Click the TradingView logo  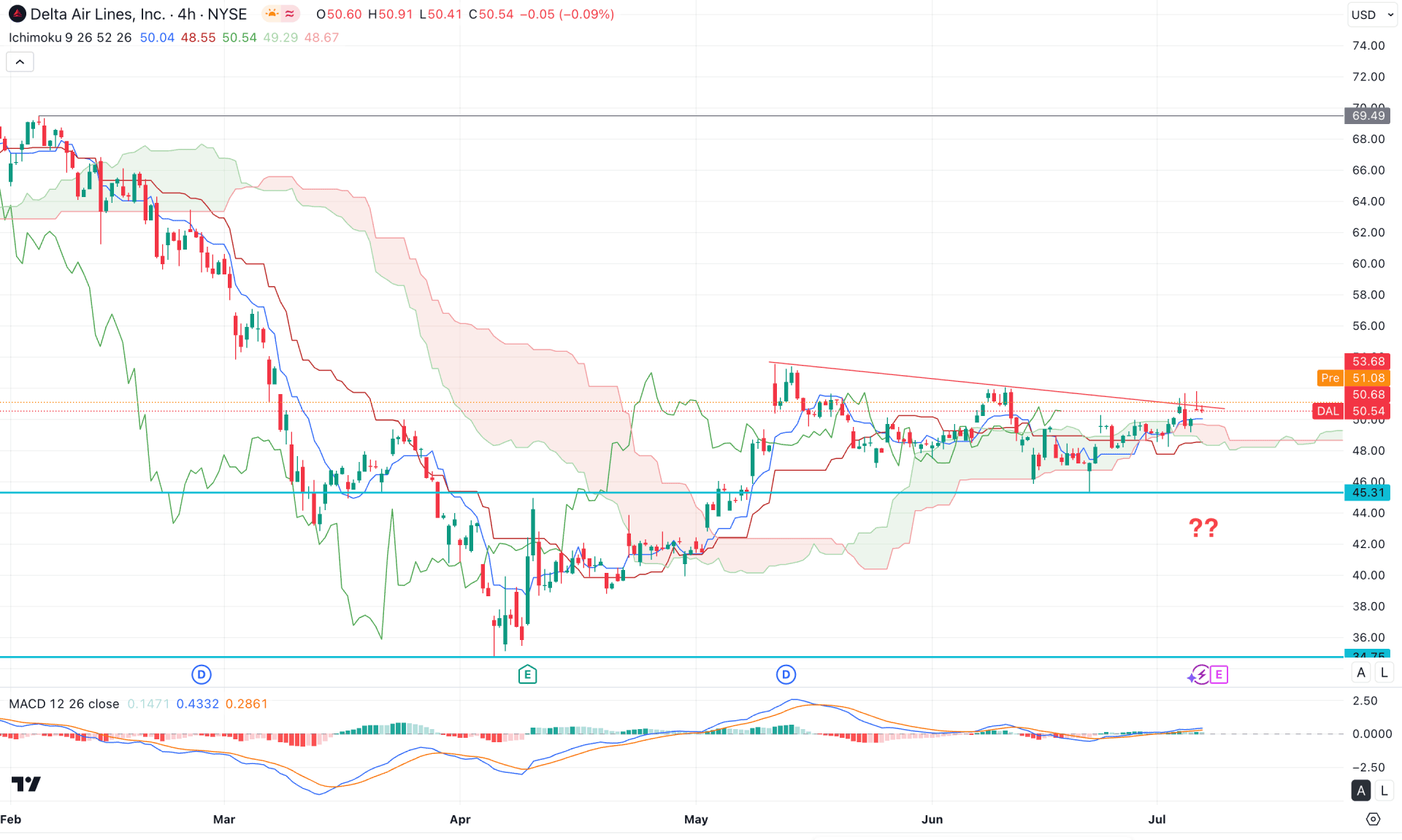(26, 784)
